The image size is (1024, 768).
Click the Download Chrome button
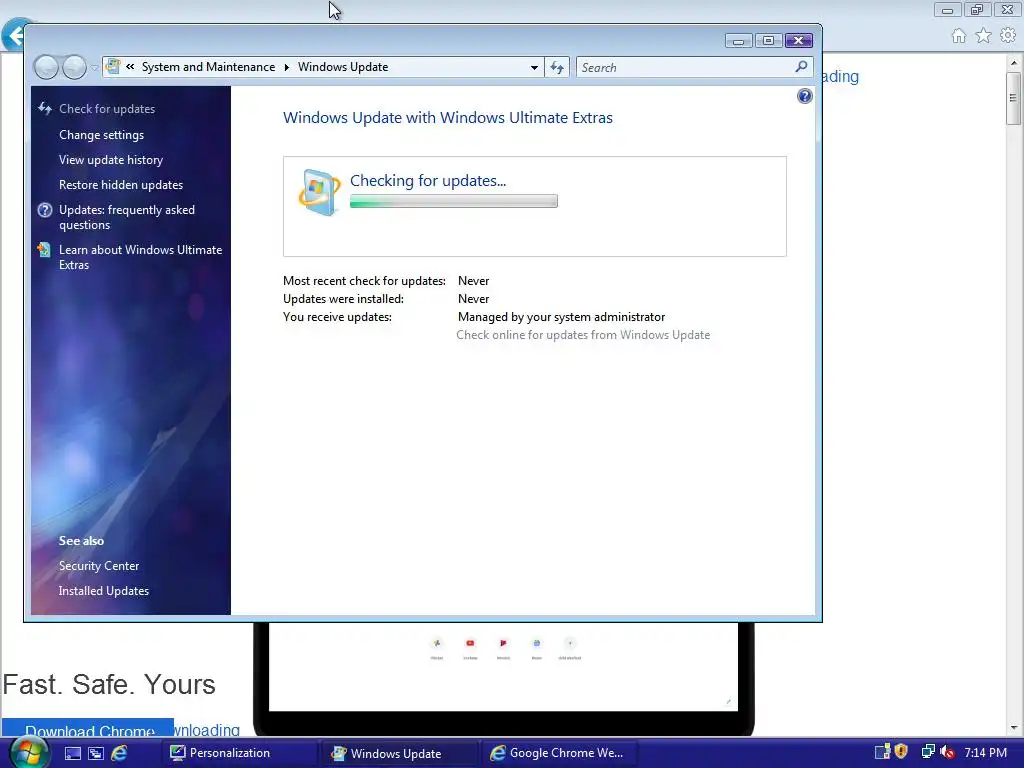pos(89,730)
